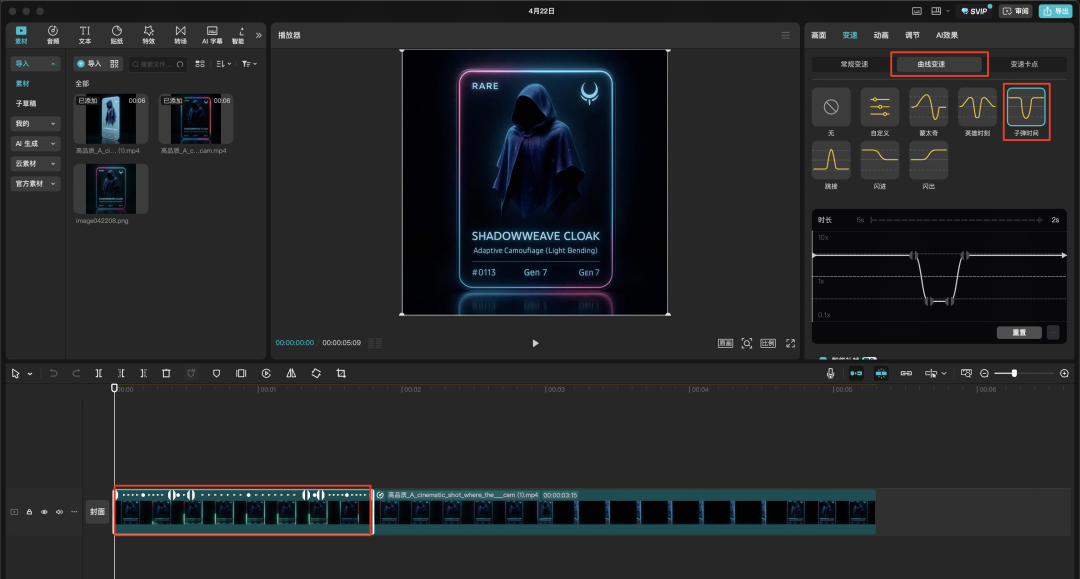
Task: Click the split clip tool in timeline toolbar
Action: coord(98,373)
